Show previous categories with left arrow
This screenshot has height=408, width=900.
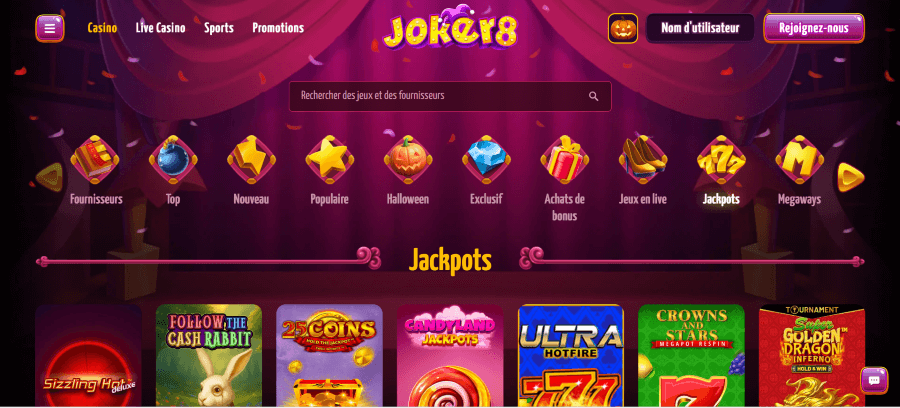(49, 177)
